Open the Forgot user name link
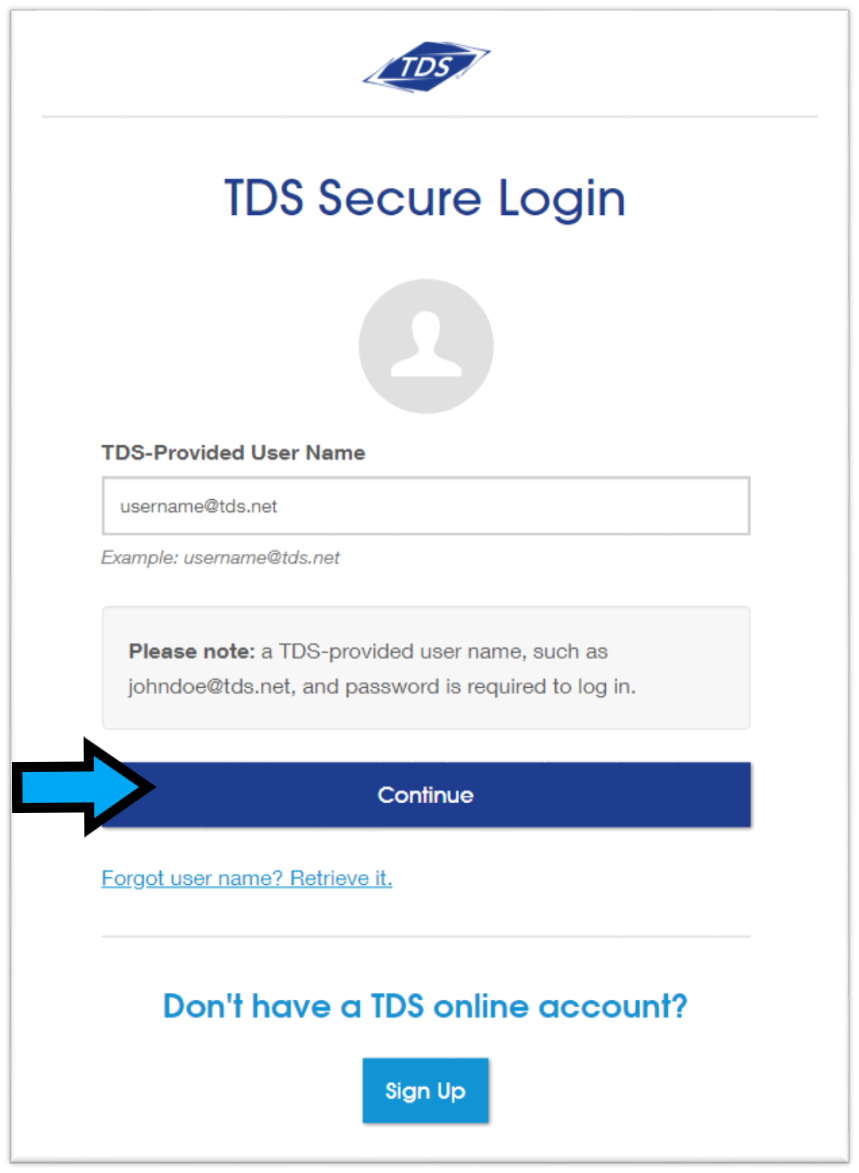Viewport: 859px width, 1173px height. [247, 878]
